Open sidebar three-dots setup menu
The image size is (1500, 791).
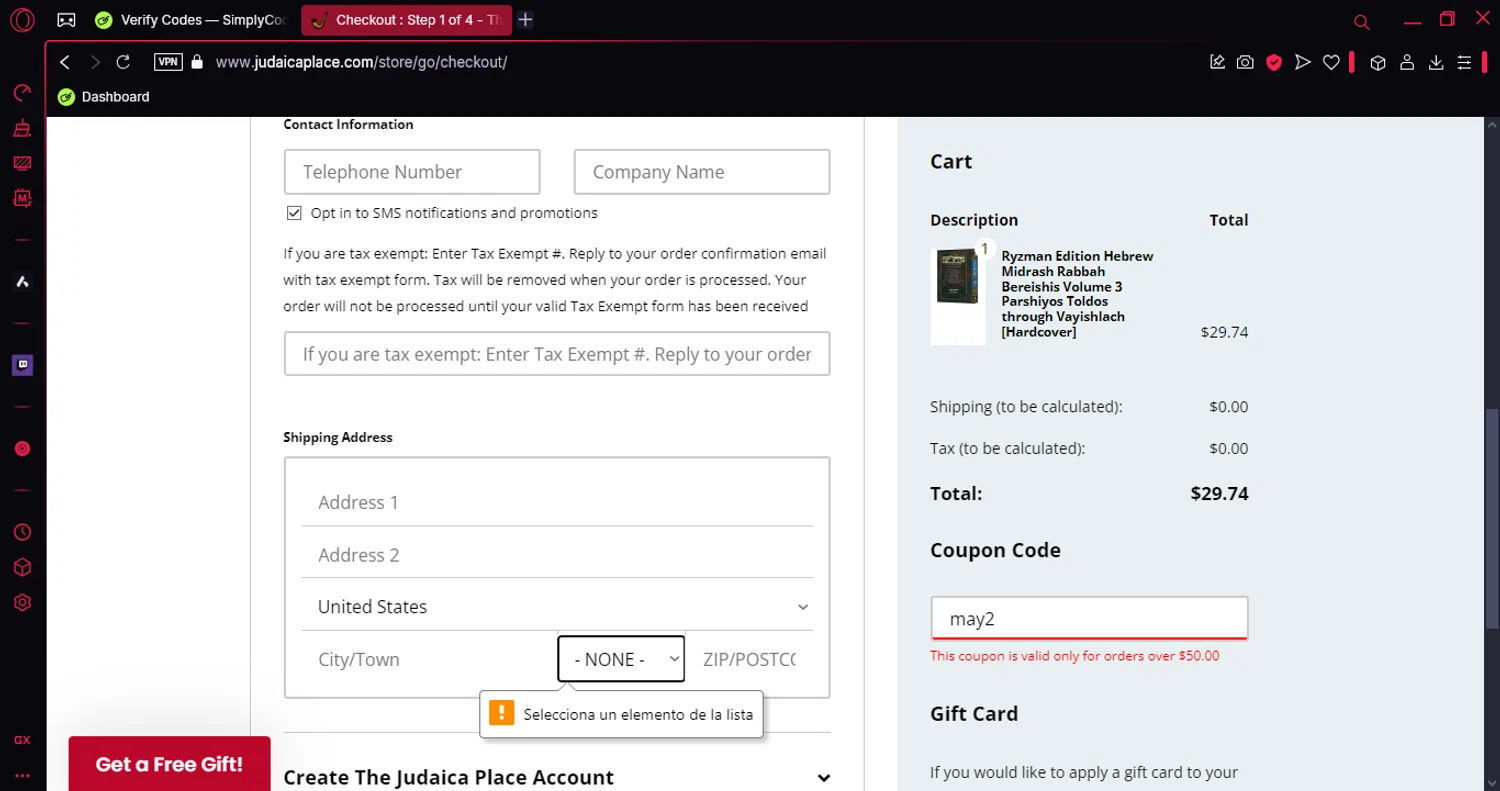[22, 775]
